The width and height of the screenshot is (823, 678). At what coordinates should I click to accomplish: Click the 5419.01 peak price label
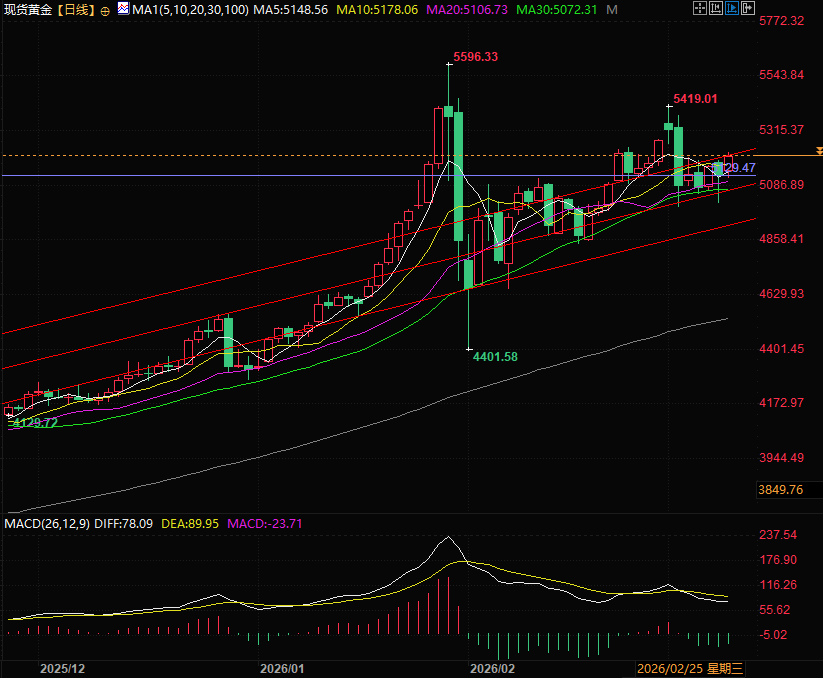(696, 99)
